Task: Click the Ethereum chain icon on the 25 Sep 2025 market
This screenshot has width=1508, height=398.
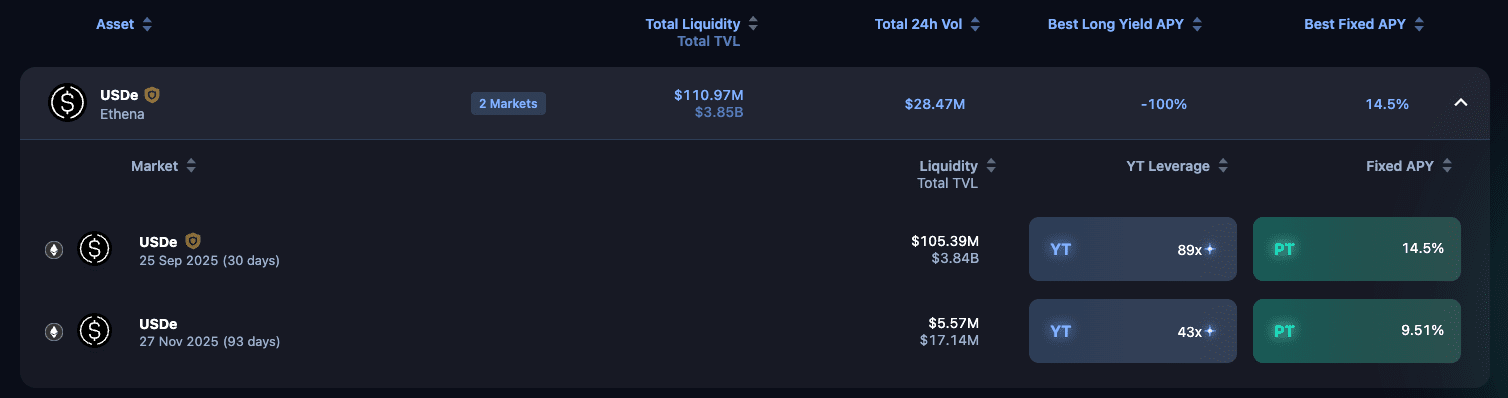Action: point(54,250)
